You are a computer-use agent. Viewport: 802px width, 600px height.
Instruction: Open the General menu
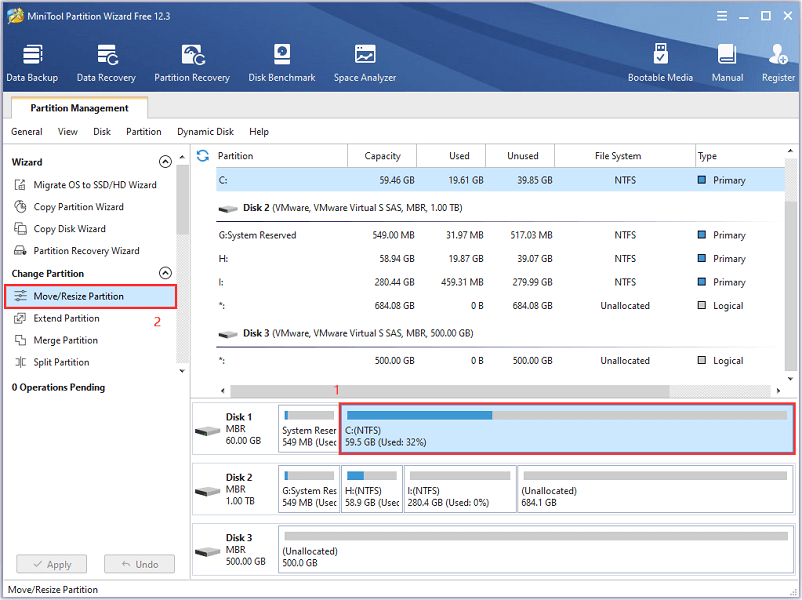tap(27, 131)
